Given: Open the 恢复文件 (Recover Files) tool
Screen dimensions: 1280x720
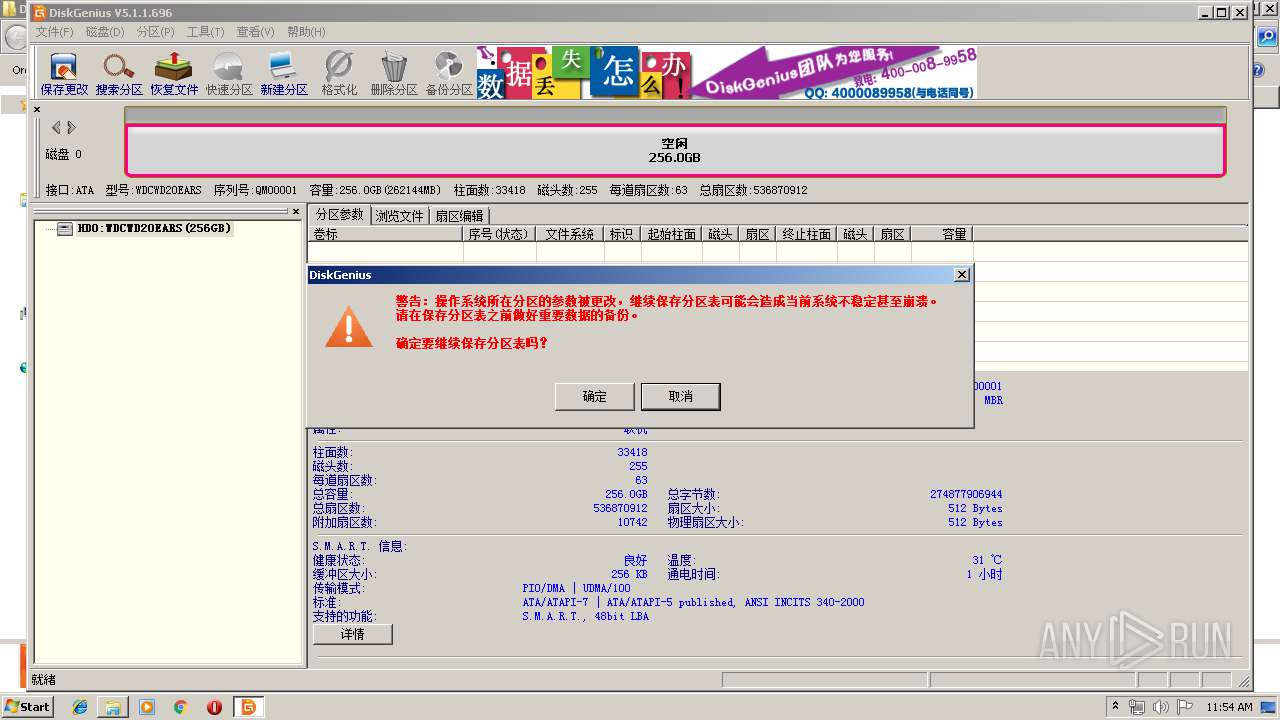Looking at the screenshot, I should point(174,74).
